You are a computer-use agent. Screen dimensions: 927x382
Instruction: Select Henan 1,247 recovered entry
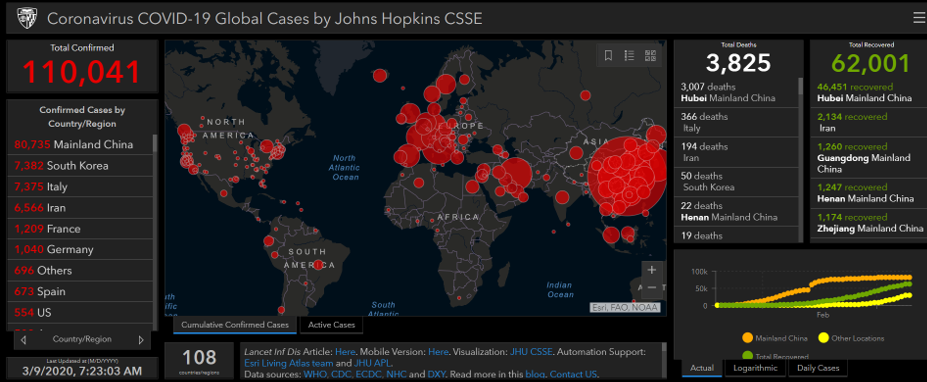tap(868, 193)
